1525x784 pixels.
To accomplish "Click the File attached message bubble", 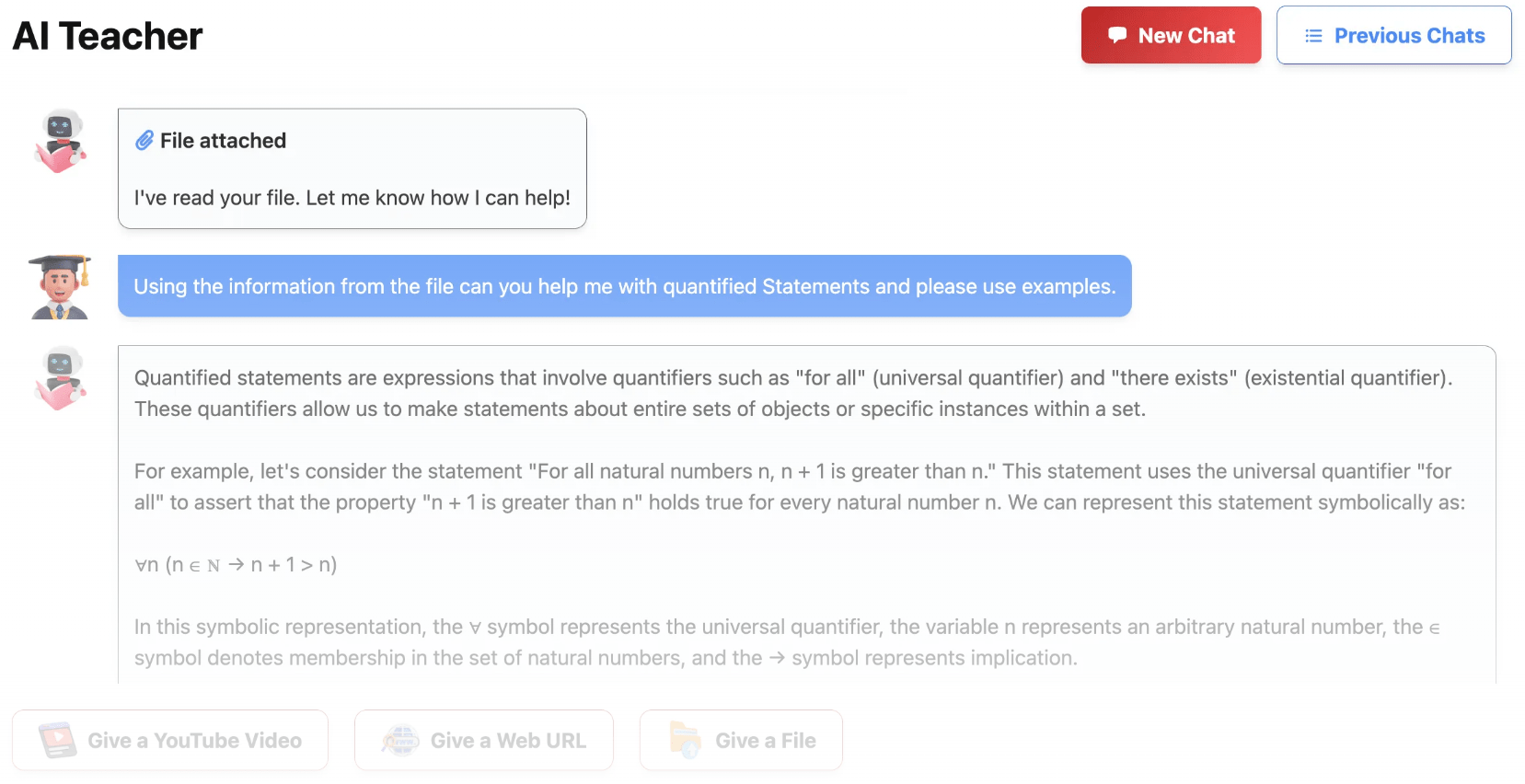I will 352,169.
